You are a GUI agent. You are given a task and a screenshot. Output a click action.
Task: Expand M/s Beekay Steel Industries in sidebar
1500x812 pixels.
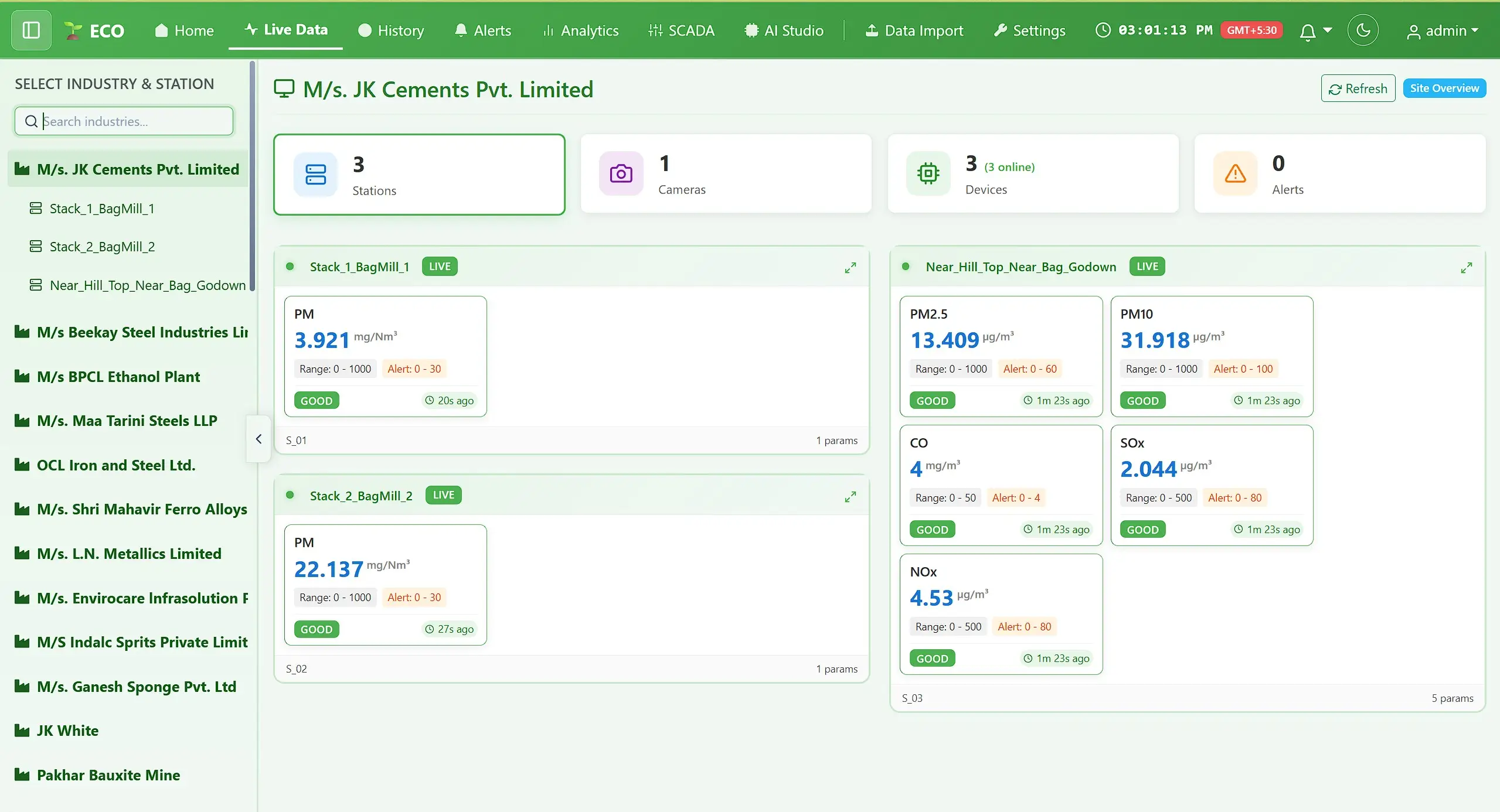pos(130,332)
